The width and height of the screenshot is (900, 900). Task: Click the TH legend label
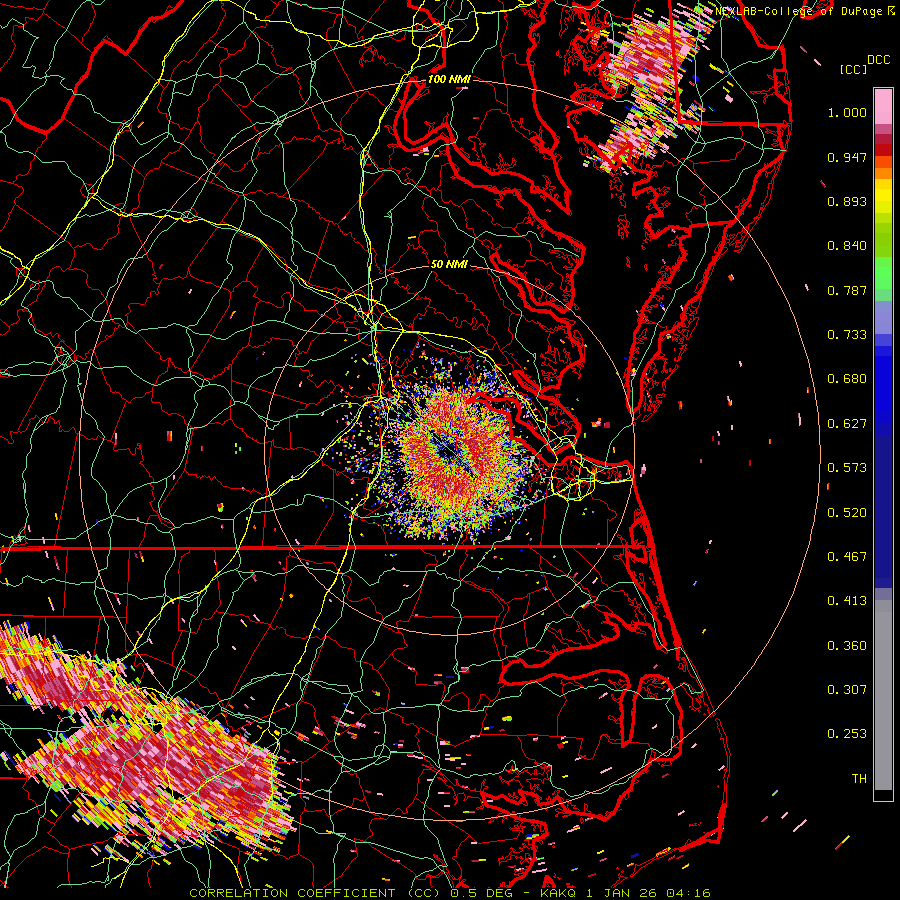(859, 779)
